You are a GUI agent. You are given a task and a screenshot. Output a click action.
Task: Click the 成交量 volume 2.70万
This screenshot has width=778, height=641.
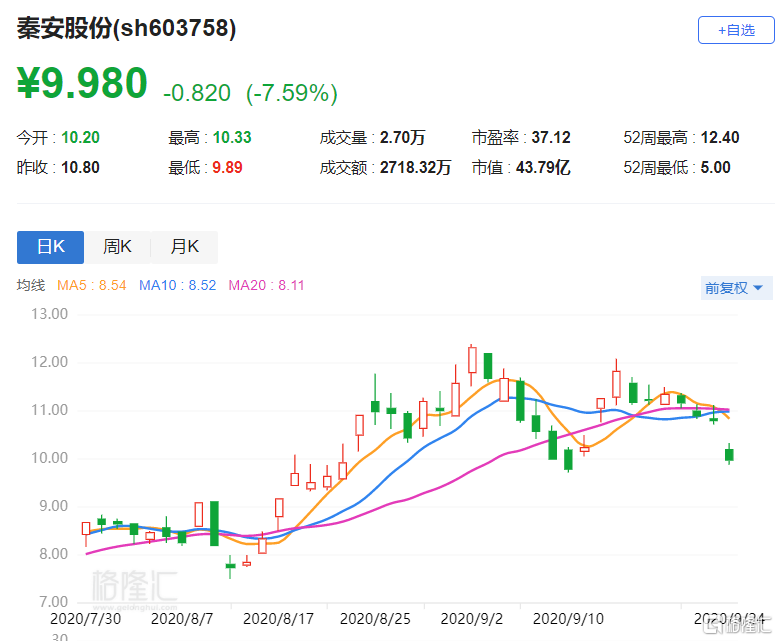click(x=402, y=137)
